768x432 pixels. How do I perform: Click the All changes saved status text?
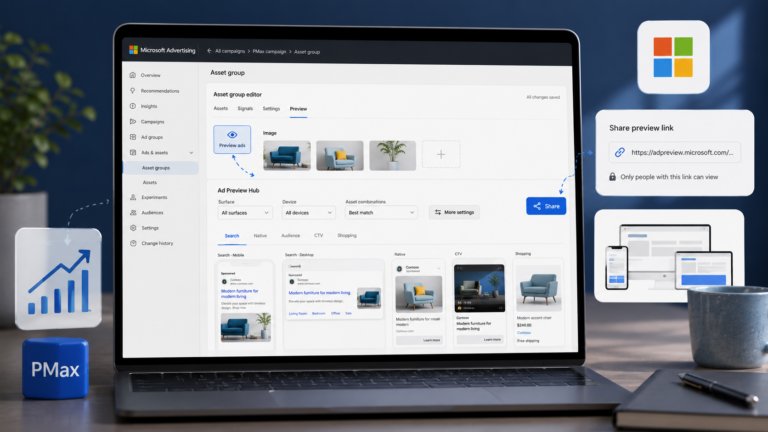(x=543, y=97)
